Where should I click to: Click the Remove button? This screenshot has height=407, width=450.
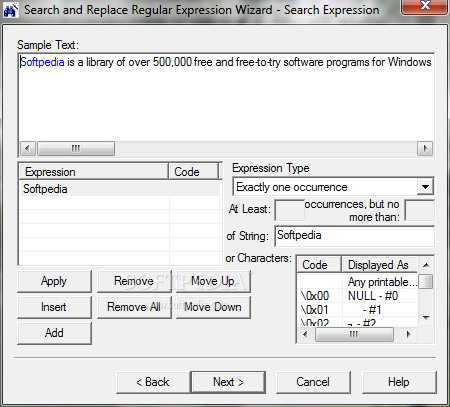click(x=134, y=281)
